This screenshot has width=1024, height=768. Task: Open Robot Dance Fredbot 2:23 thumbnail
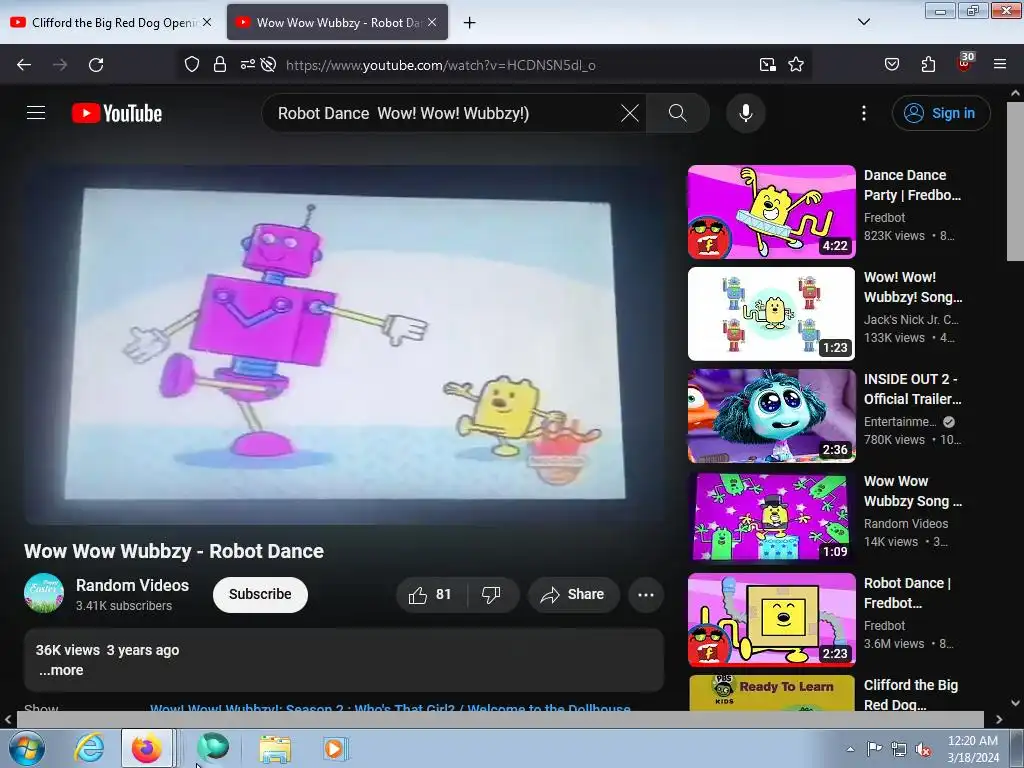(x=772, y=620)
